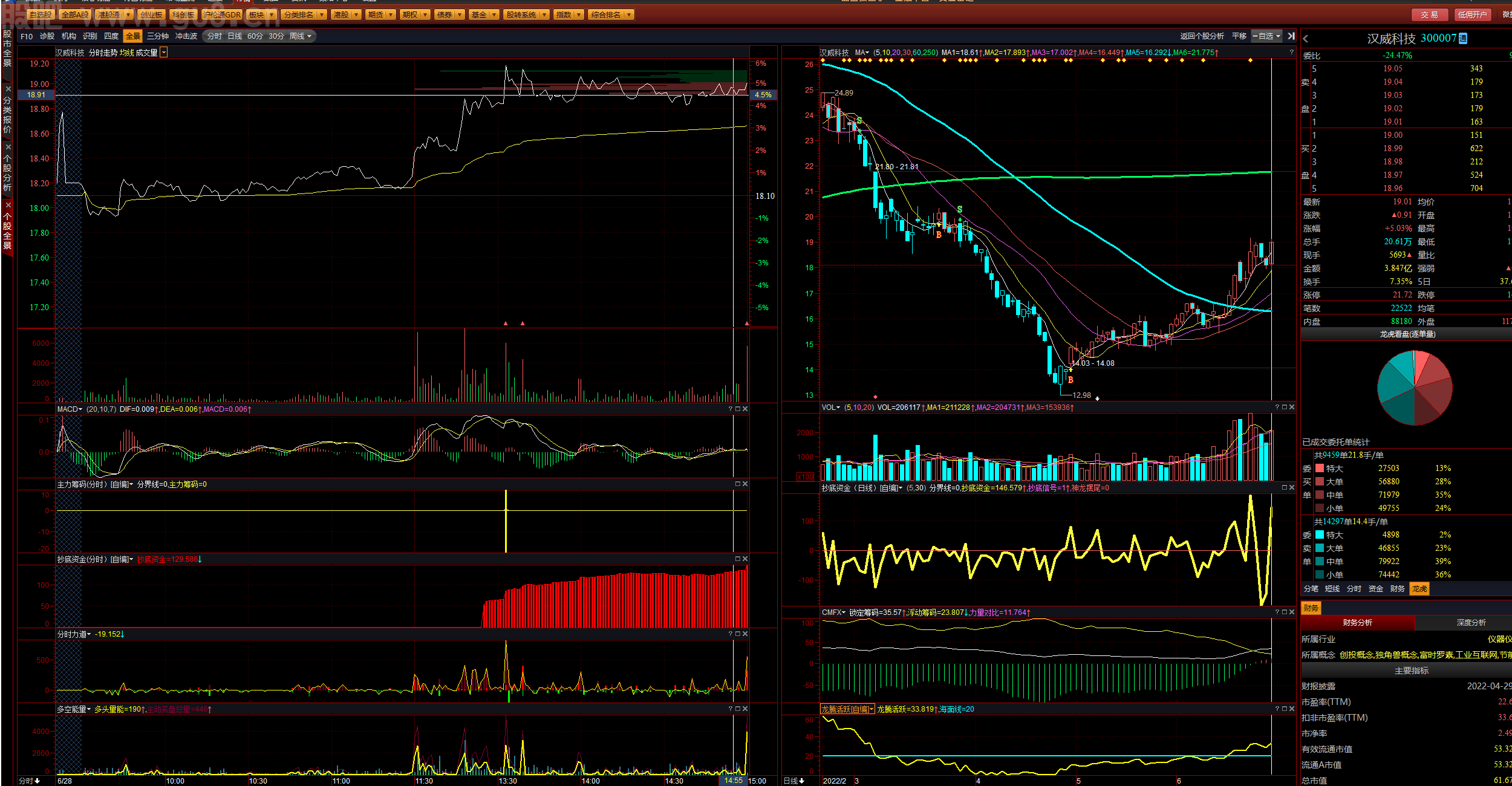1512x786 pixels.
Task: Click the 低佣开户 button
Action: (1471, 15)
